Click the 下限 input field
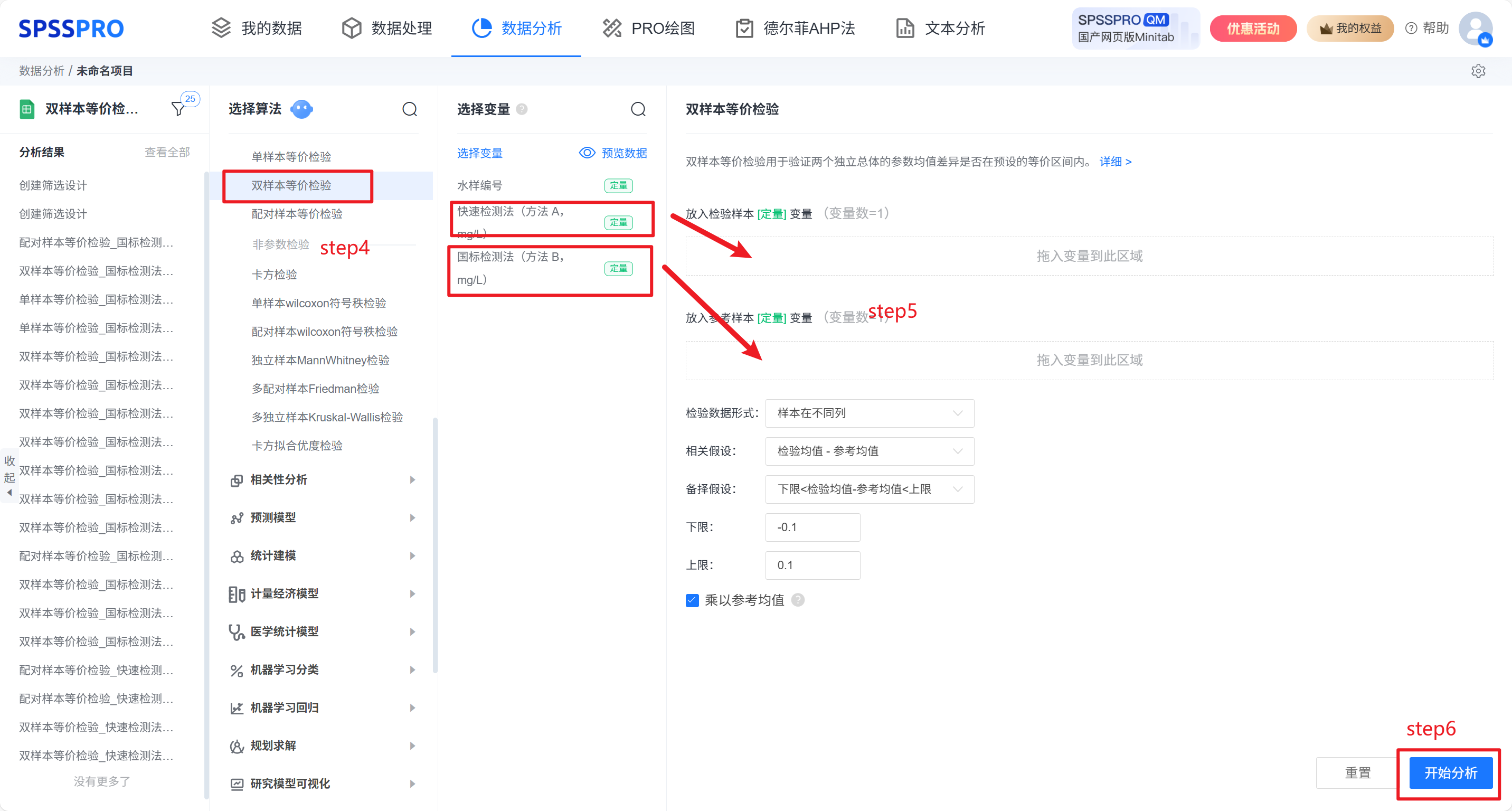The image size is (1512, 811). click(812, 527)
